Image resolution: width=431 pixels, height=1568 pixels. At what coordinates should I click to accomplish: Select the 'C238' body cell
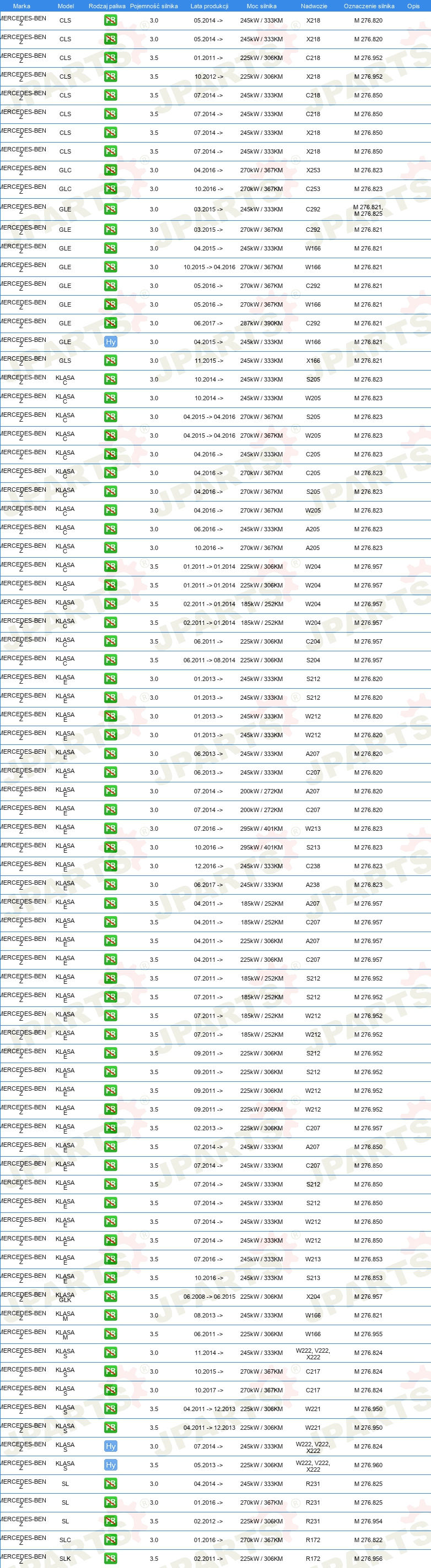tap(313, 866)
